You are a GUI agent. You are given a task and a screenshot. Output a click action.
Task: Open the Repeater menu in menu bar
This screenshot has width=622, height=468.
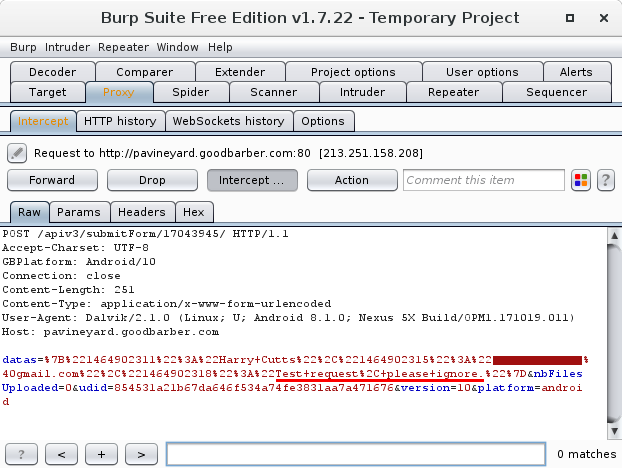123,47
